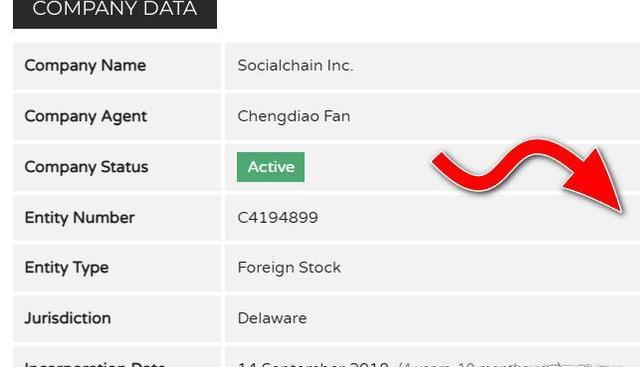This screenshot has width=640, height=367.
Task: Click the Delaware jurisdiction value
Action: click(272, 318)
